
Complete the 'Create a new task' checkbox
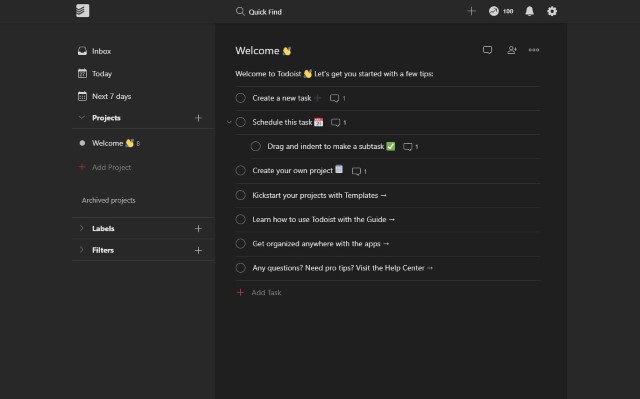tap(240, 98)
